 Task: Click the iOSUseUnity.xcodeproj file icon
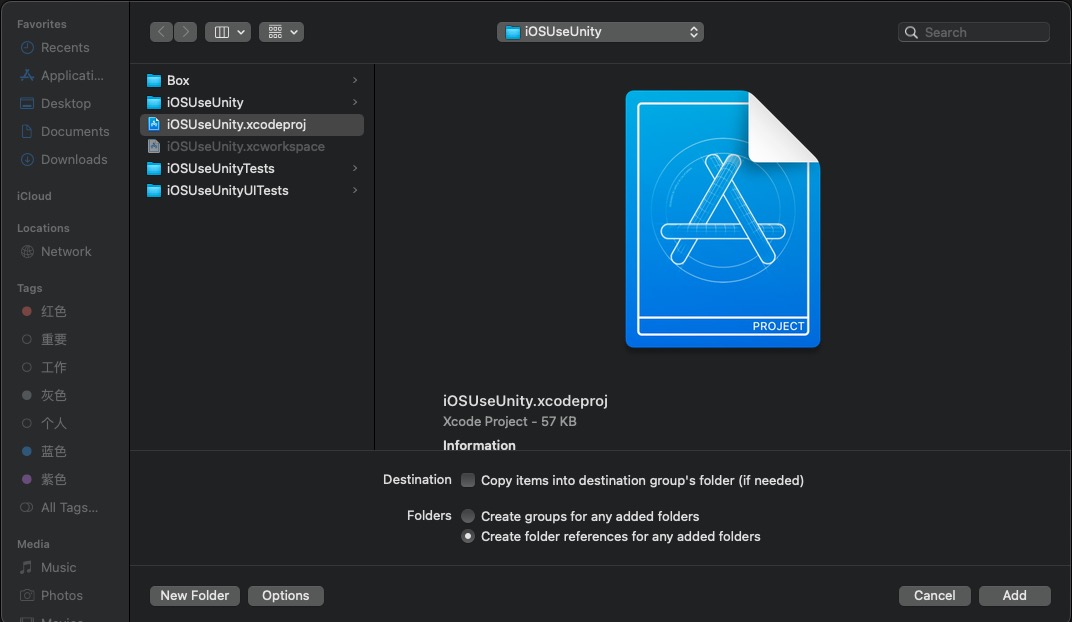[x=154, y=124]
